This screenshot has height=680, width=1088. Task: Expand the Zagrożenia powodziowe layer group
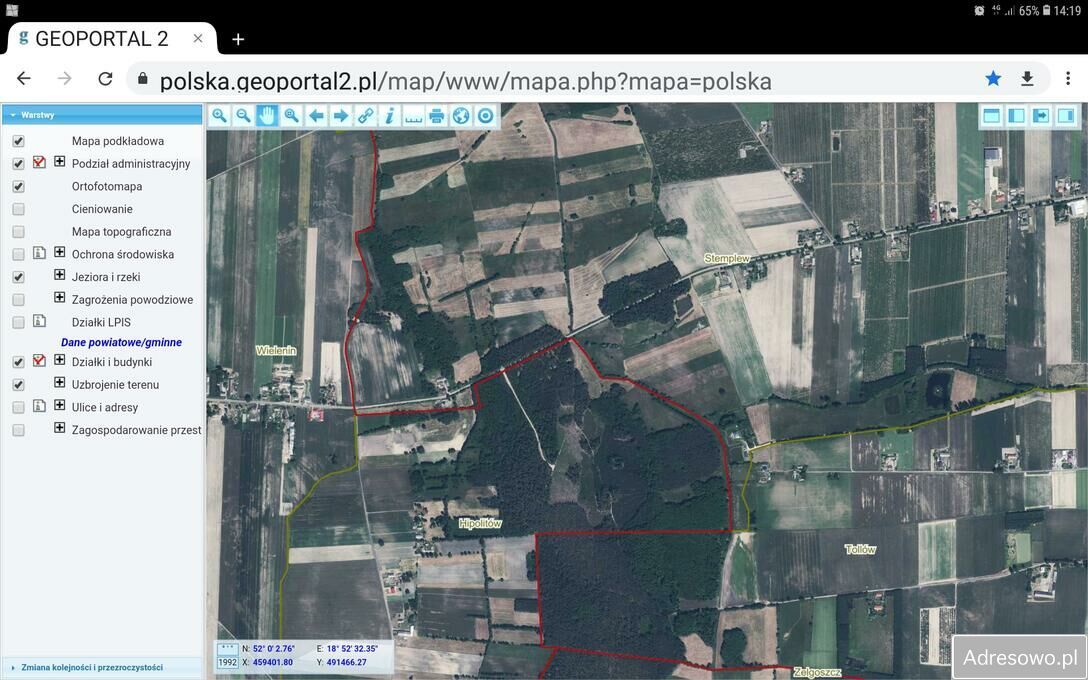click(x=59, y=298)
